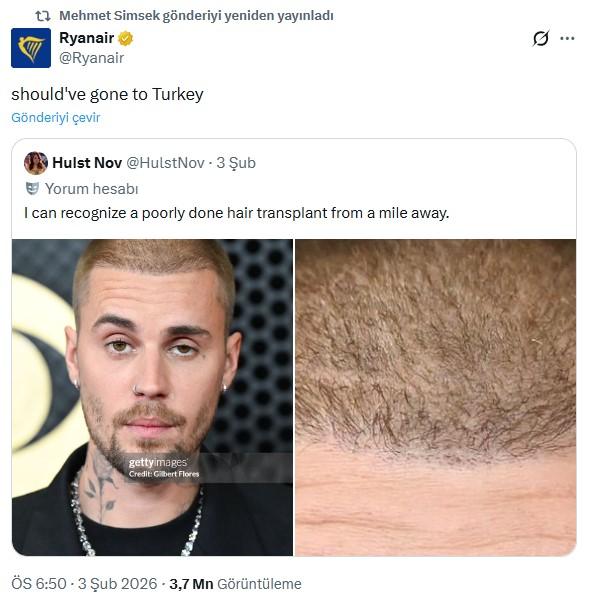Click the @HulstNov handle
Screen dimensions: 591x599
tap(165, 163)
